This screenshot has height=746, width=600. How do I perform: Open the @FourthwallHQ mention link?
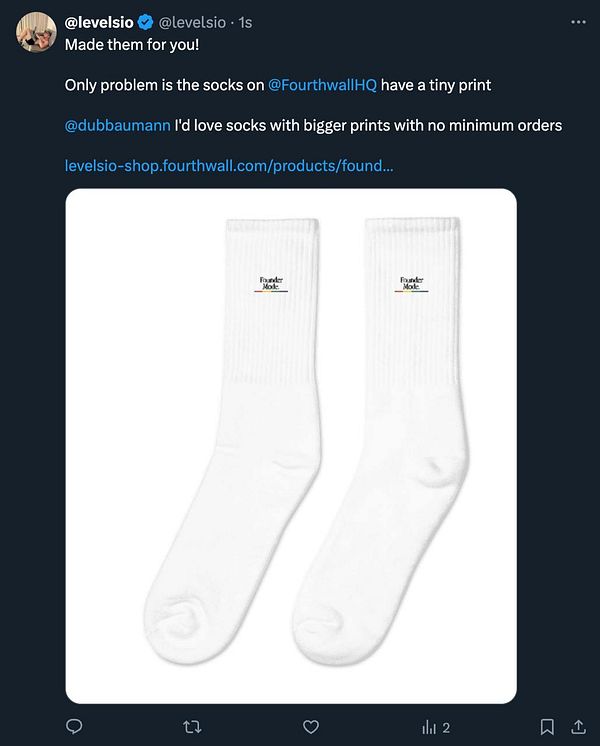pos(322,85)
